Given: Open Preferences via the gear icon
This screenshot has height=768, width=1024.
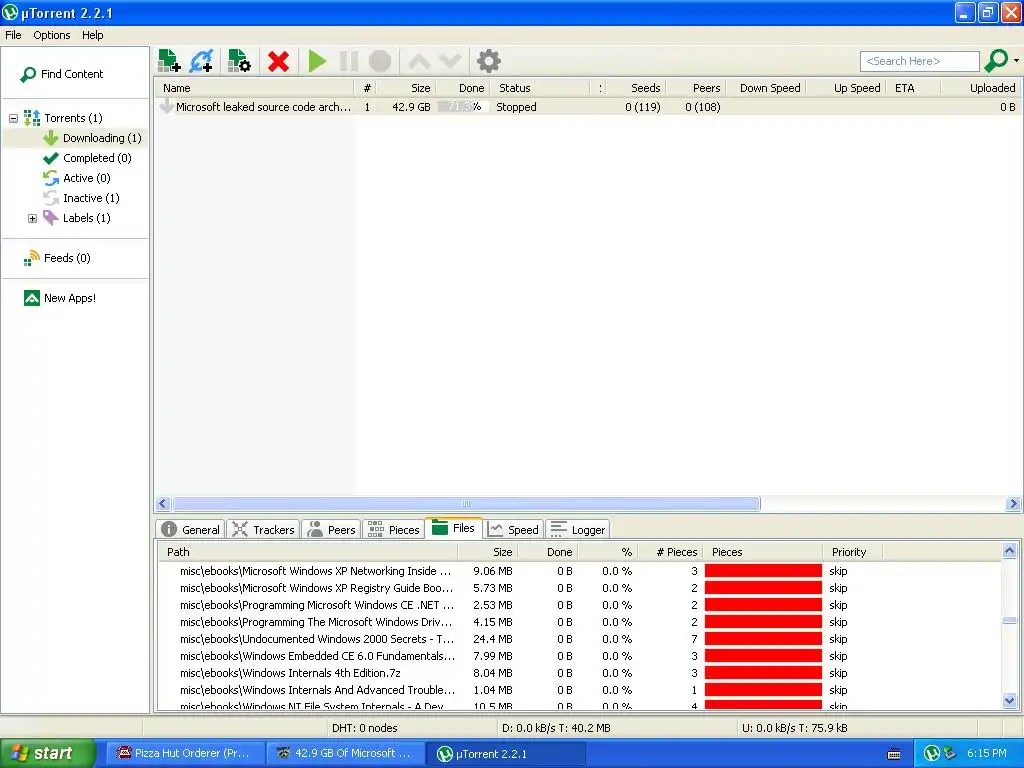Looking at the screenshot, I should pyautogui.click(x=488, y=61).
